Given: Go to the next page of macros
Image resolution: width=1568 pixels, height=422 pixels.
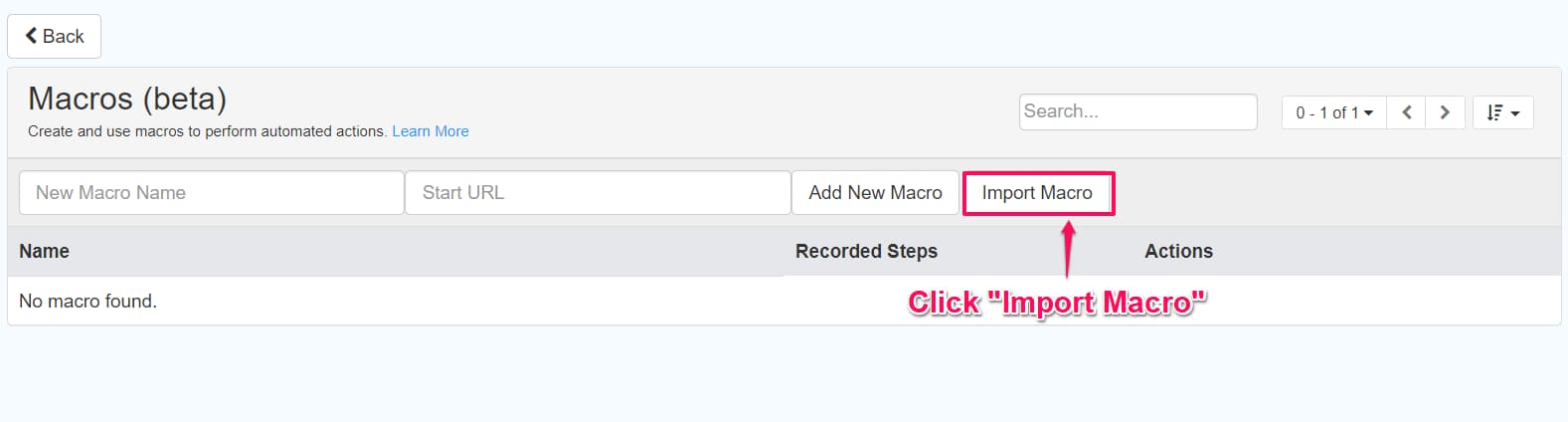Looking at the screenshot, I should click(x=1445, y=112).
